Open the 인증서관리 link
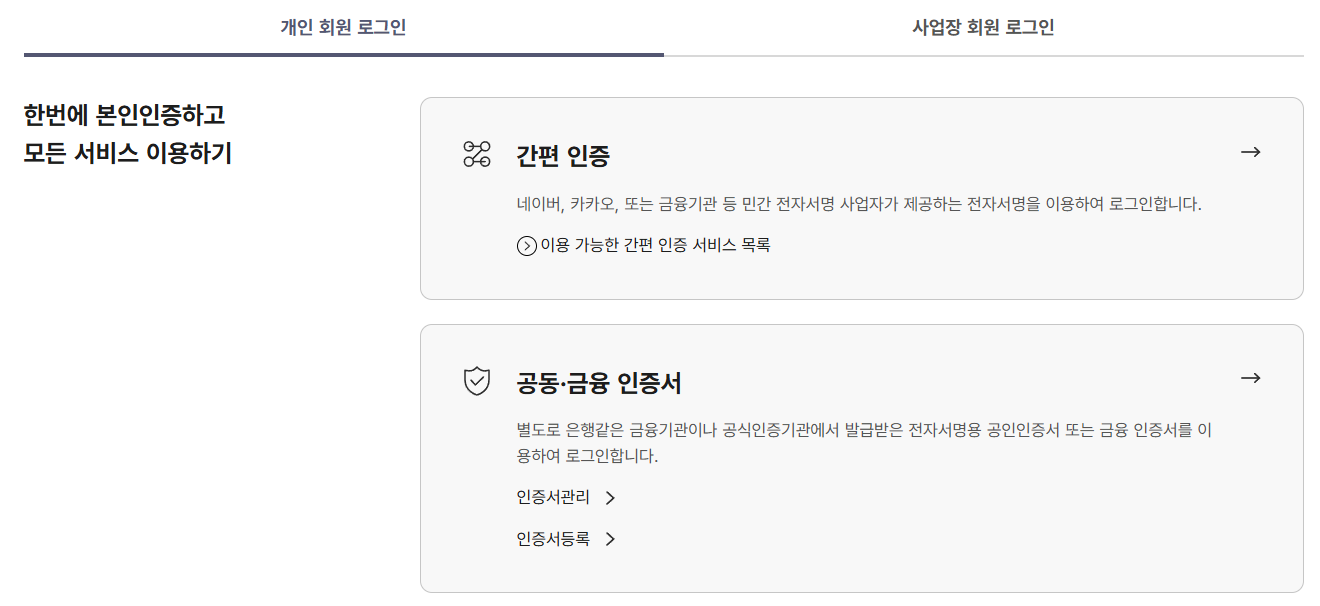 point(553,497)
